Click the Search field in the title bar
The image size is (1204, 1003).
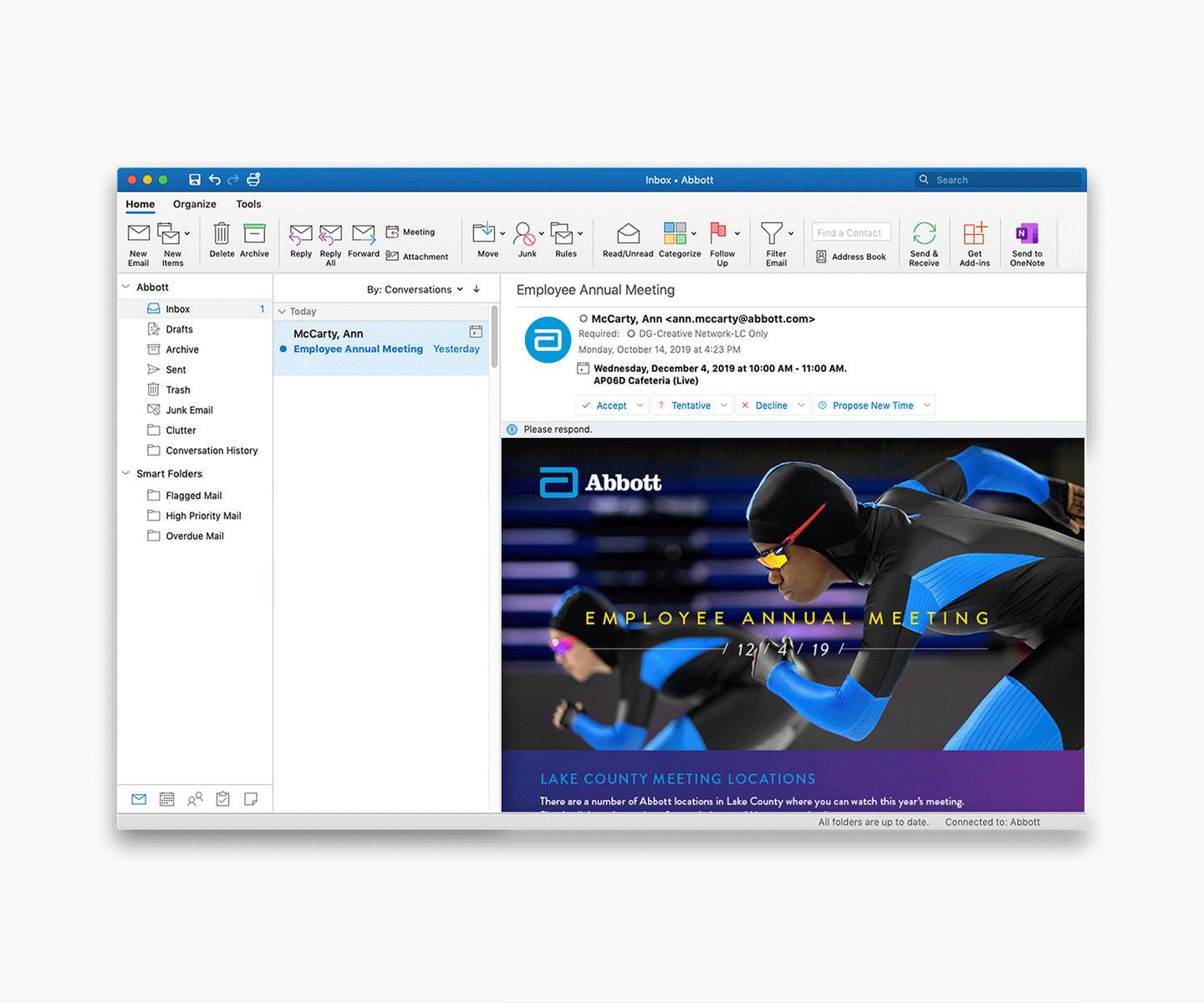998,180
